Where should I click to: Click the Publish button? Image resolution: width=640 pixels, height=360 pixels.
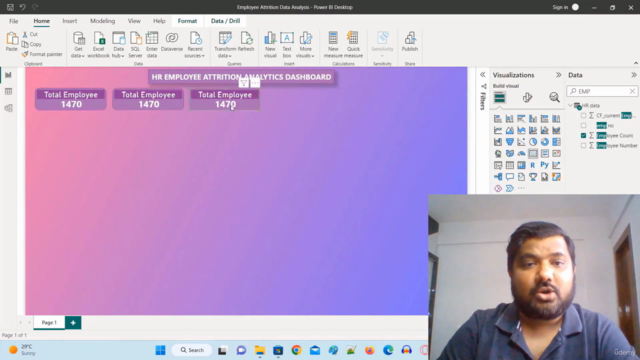[x=410, y=42]
